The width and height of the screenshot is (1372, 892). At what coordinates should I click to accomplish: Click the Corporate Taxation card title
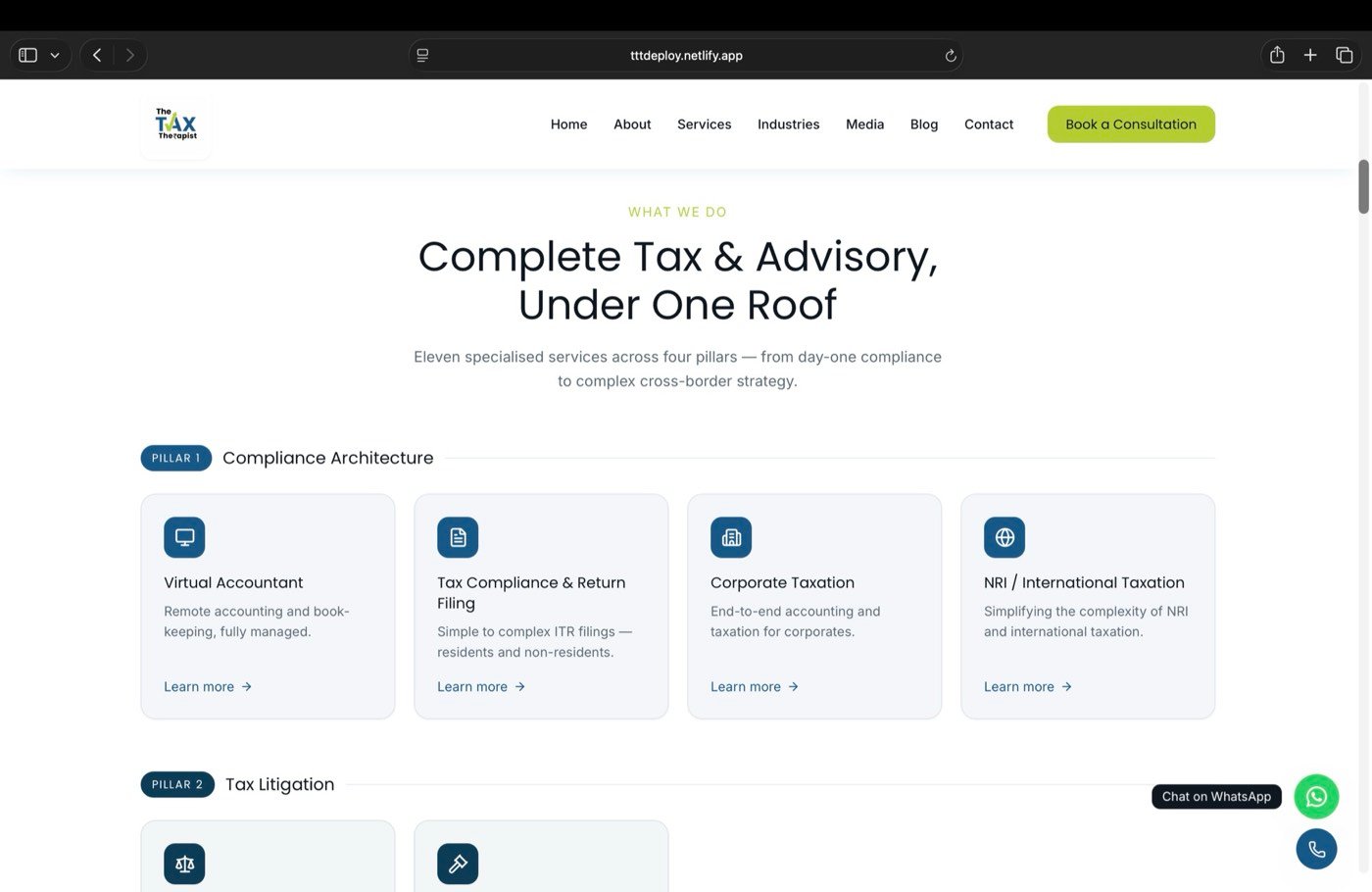click(x=782, y=582)
